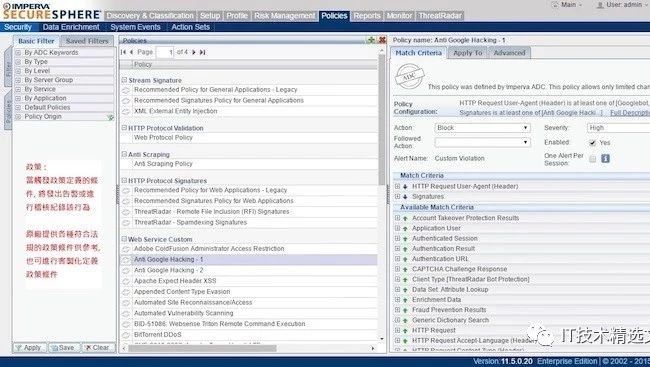The width and height of the screenshot is (650, 367).
Task: Open the Risk Management tab
Action: click(x=284, y=16)
